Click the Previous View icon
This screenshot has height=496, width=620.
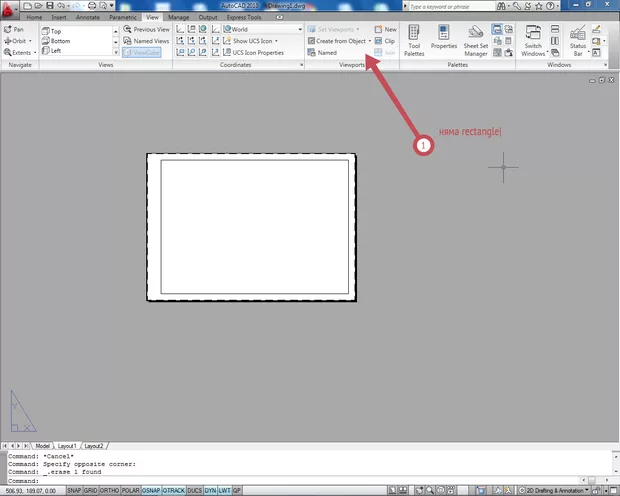pos(147,30)
